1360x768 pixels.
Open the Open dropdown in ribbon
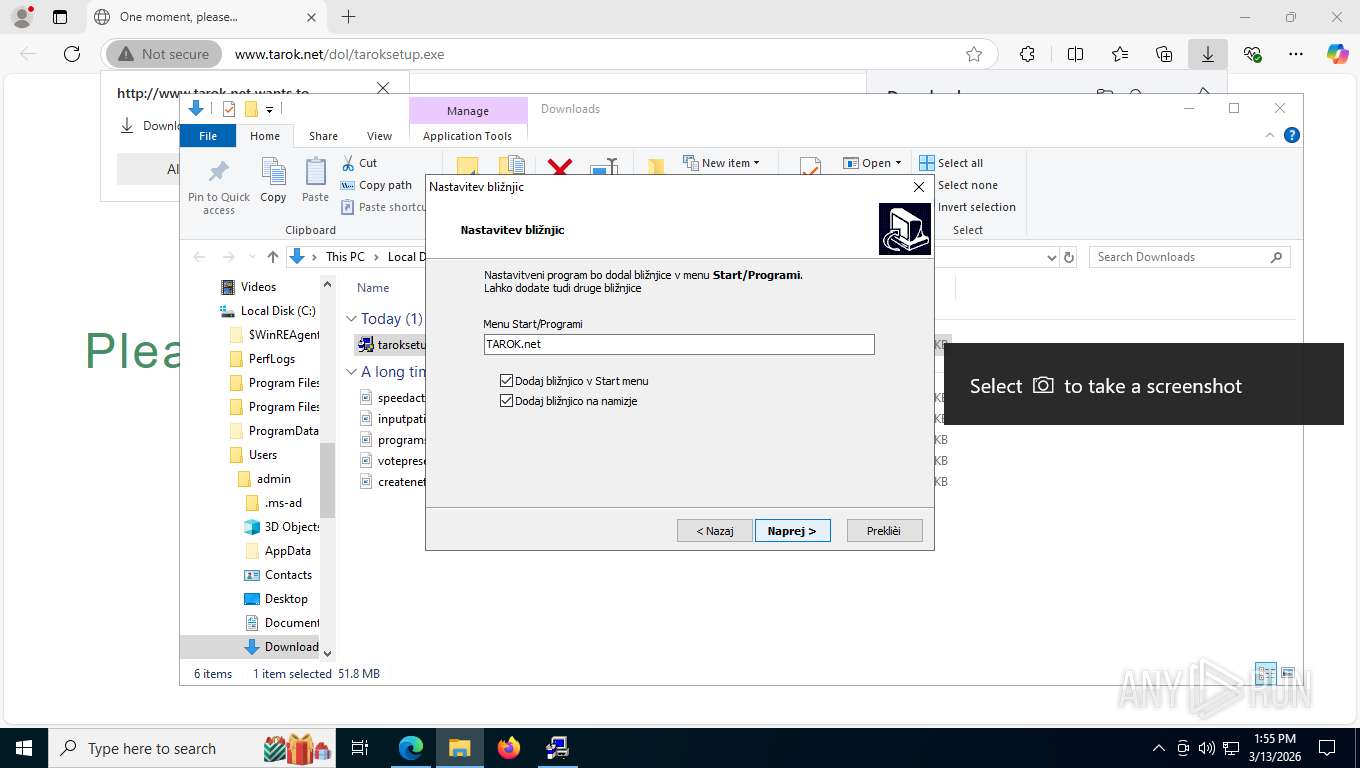(x=872, y=163)
